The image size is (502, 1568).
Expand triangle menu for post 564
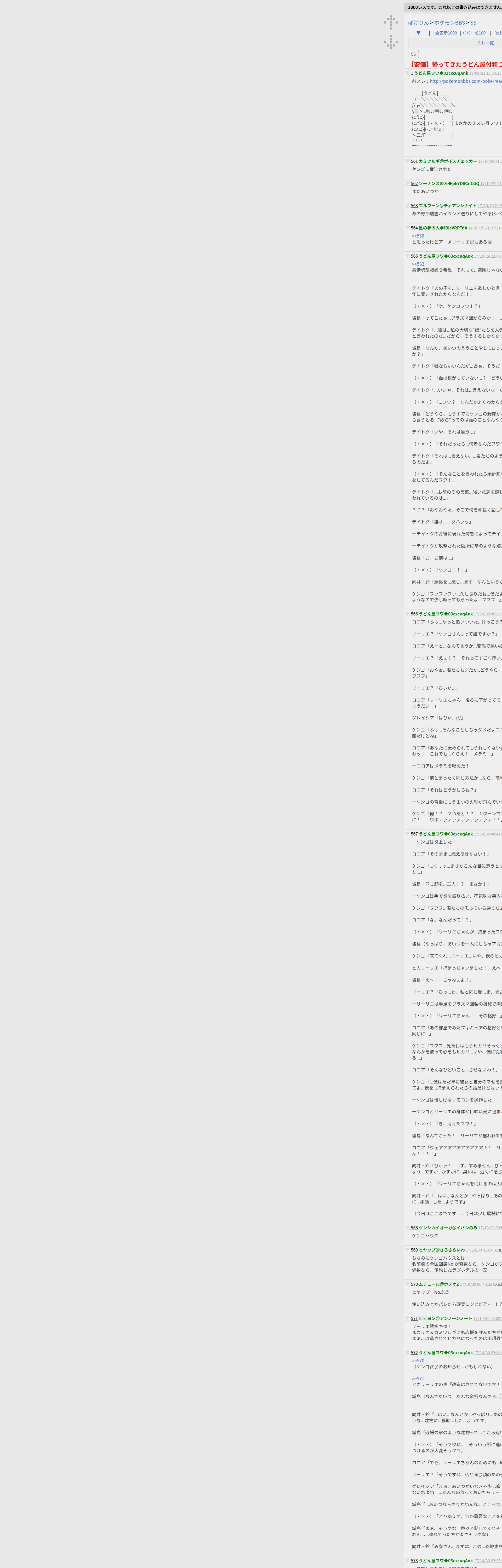point(408,228)
